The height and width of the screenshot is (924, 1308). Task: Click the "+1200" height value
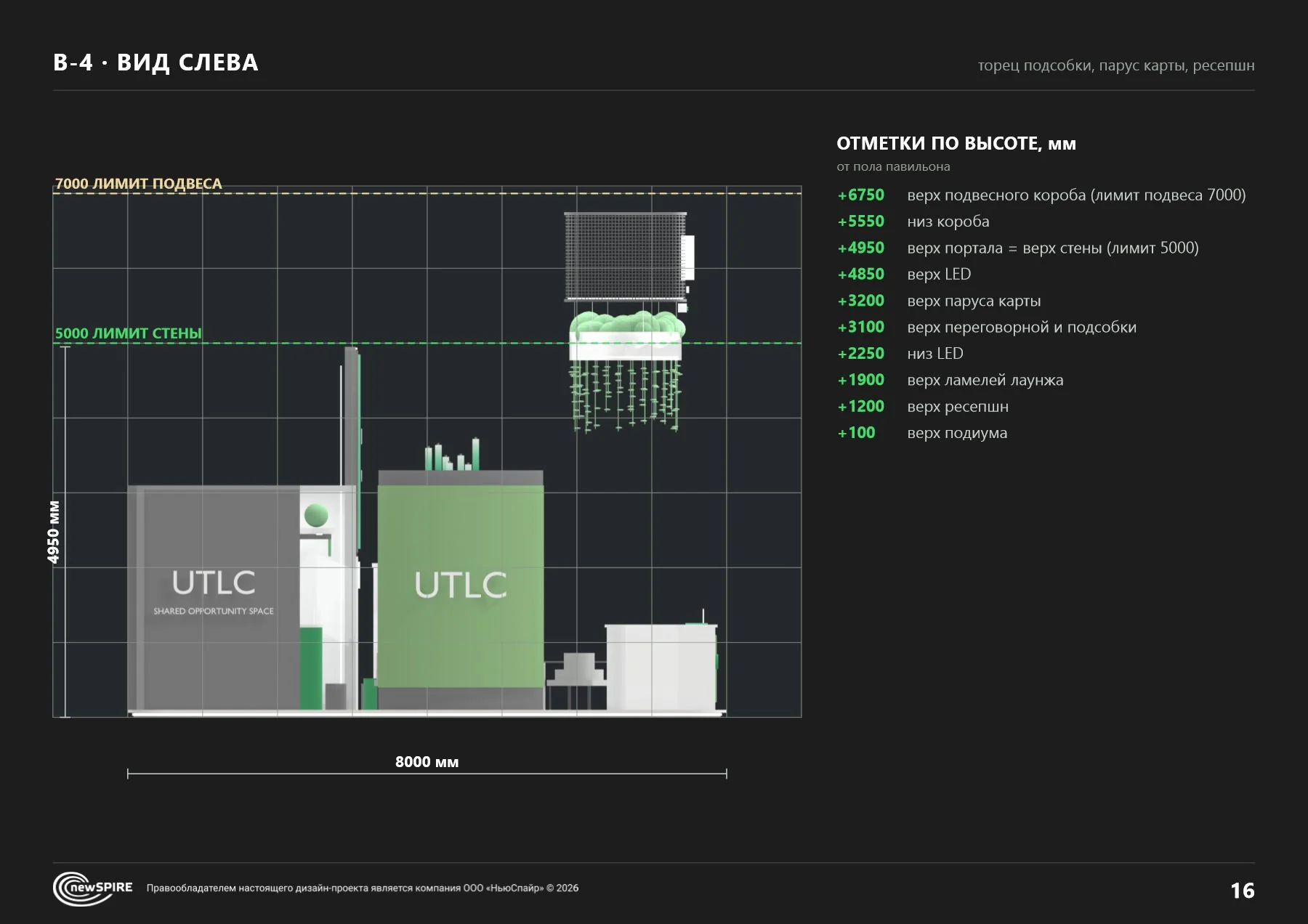click(x=861, y=406)
